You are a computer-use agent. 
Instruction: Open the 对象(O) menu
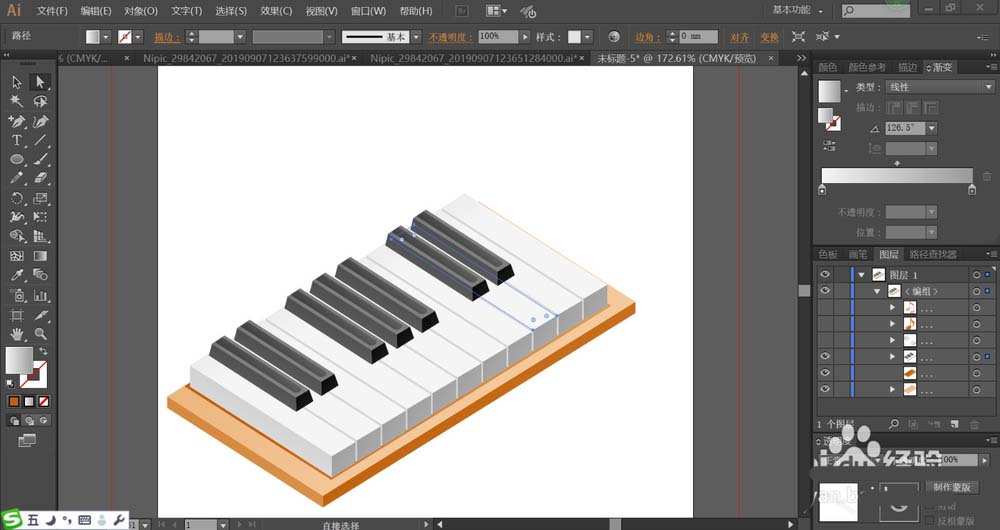pos(141,11)
